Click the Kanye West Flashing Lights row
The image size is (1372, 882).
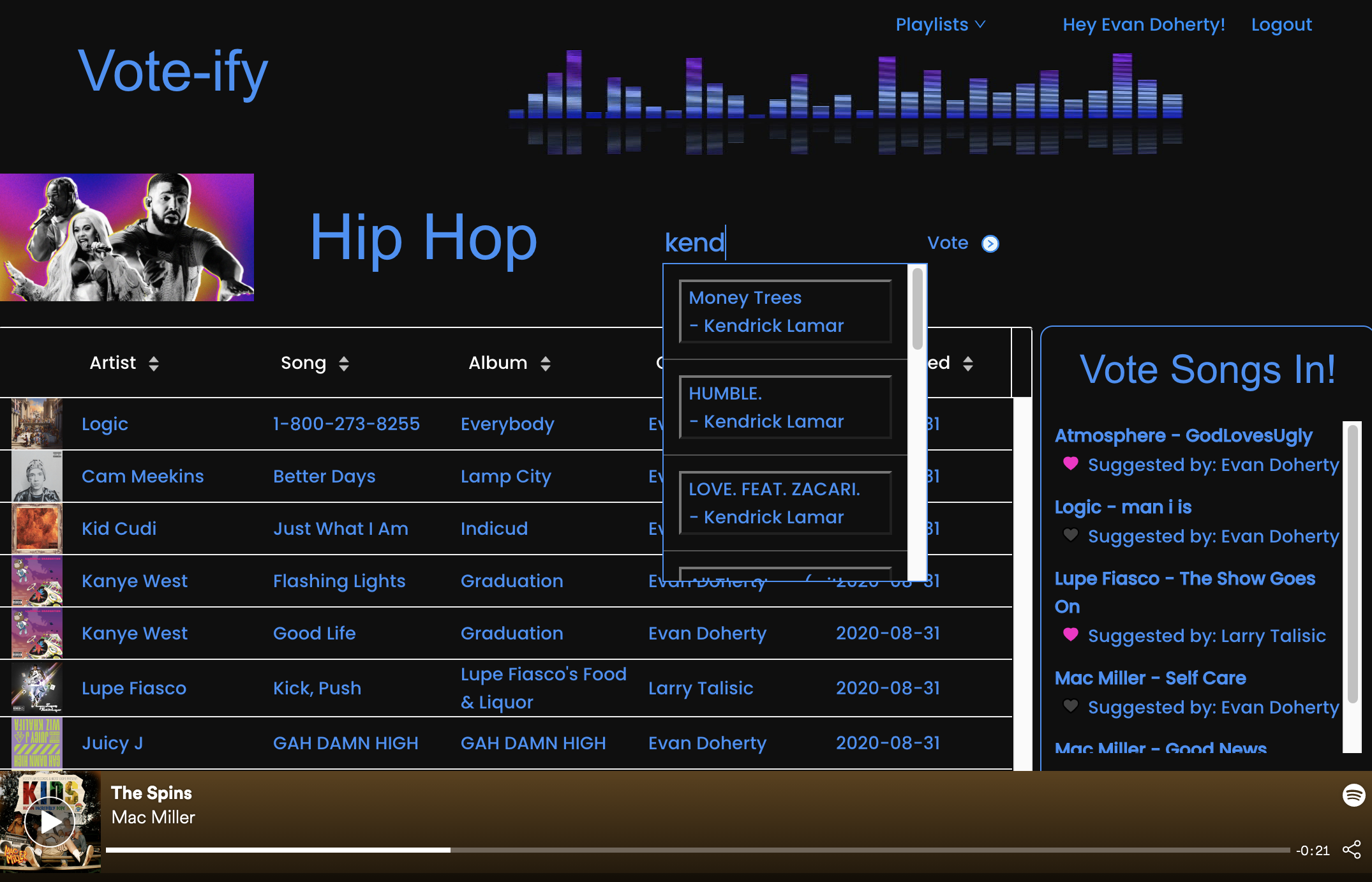[339, 581]
